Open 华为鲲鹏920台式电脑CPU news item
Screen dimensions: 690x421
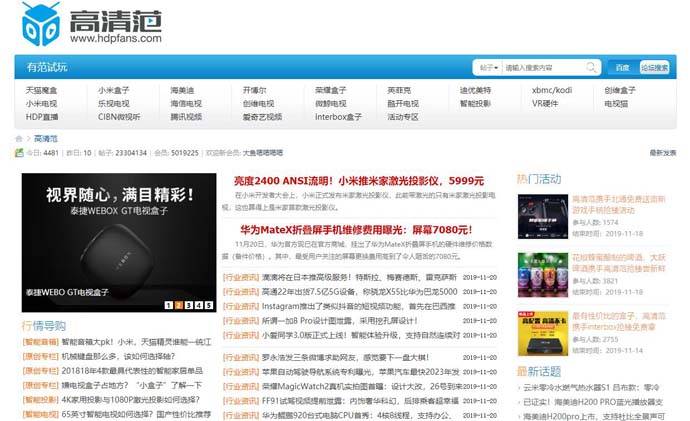pyautogui.click(x=356, y=415)
